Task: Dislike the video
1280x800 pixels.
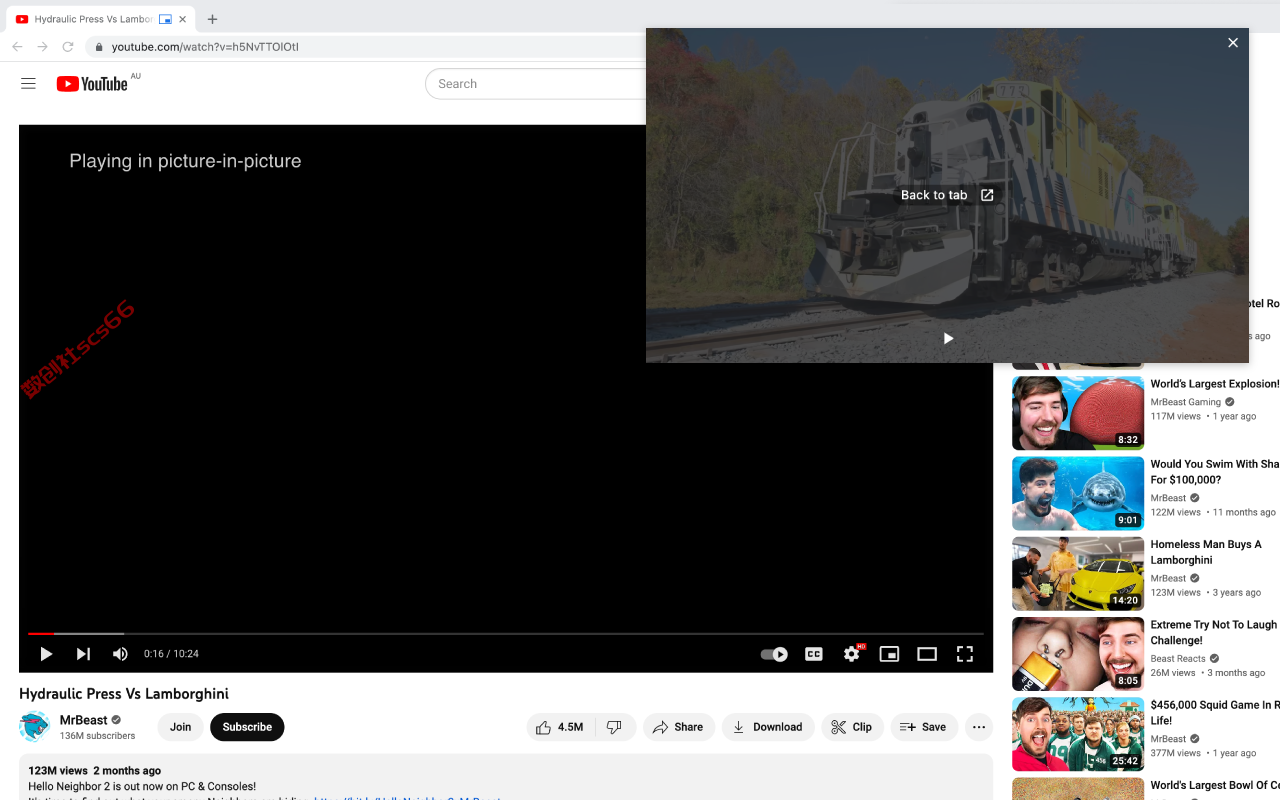Action: pos(615,727)
